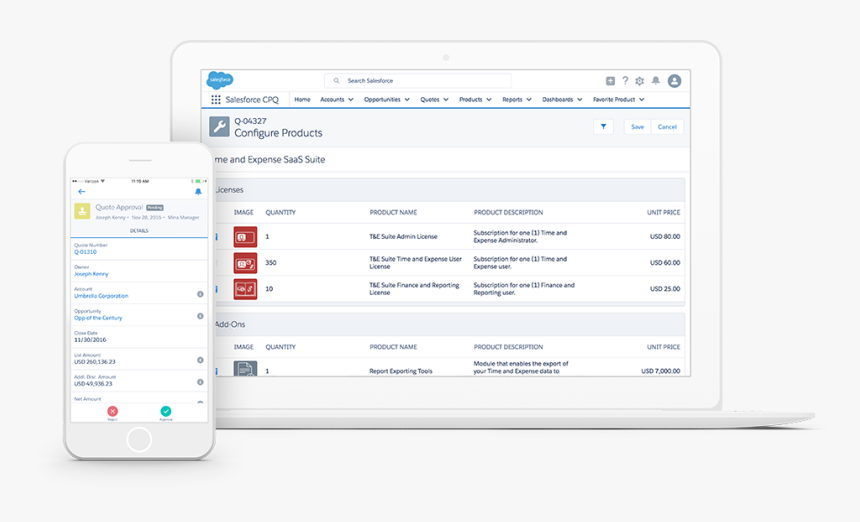Tap the info icon beside List Amount

point(200,360)
